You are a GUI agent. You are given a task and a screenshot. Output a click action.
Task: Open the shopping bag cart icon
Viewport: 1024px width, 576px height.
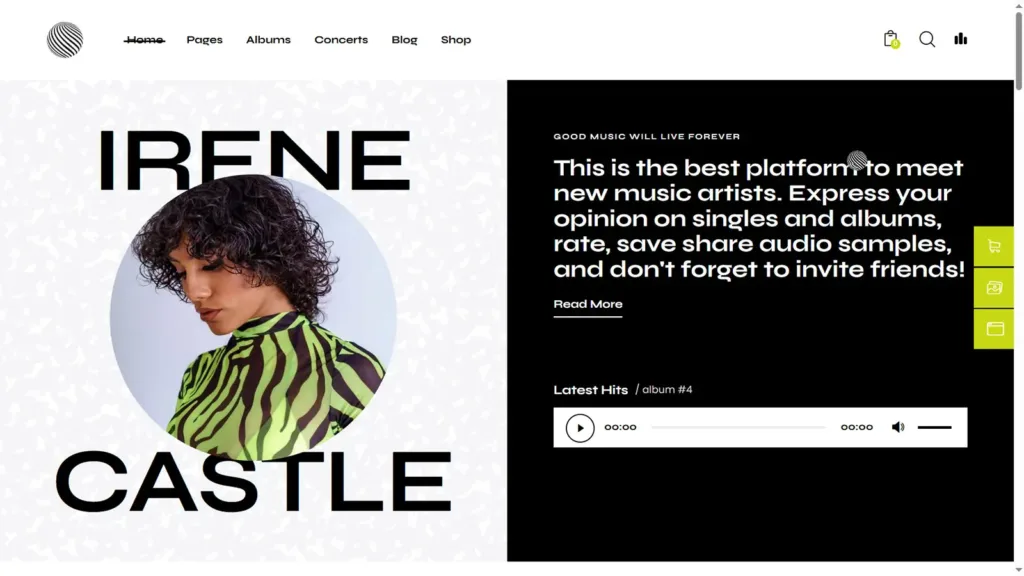(x=891, y=39)
